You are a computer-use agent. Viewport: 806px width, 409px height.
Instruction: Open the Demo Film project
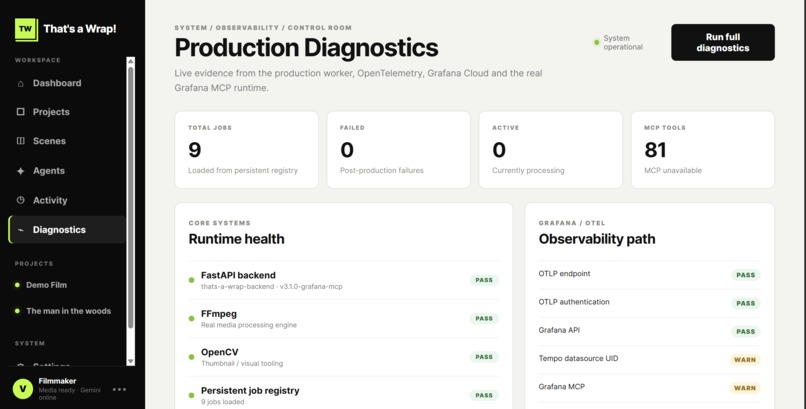46,285
